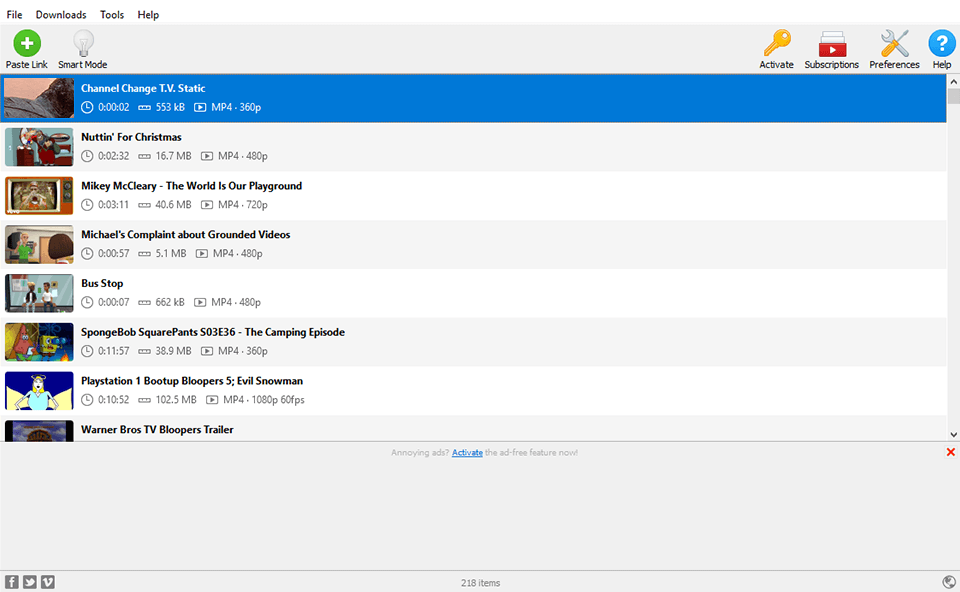
Task: Click the Activate ad-free link
Action: click(467, 453)
